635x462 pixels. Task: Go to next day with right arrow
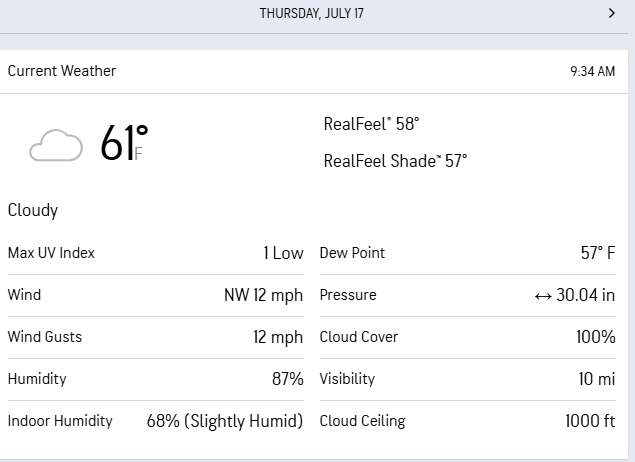612,13
